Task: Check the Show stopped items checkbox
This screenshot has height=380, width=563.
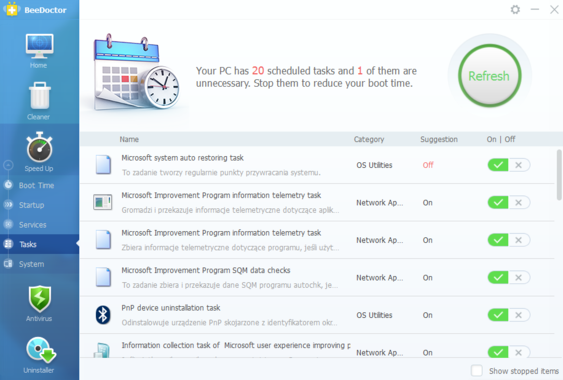Action: tap(477, 370)
